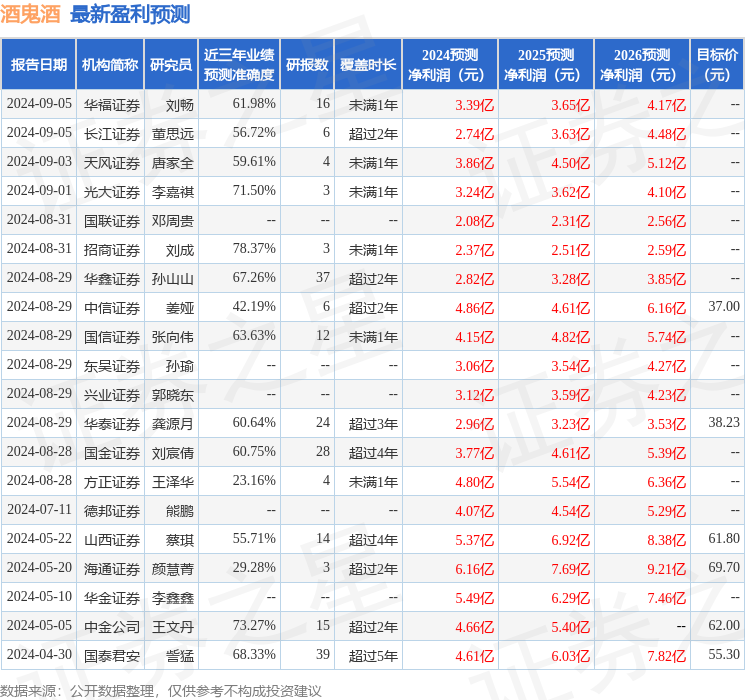Click analyst name 张向伟

(173, 337)
